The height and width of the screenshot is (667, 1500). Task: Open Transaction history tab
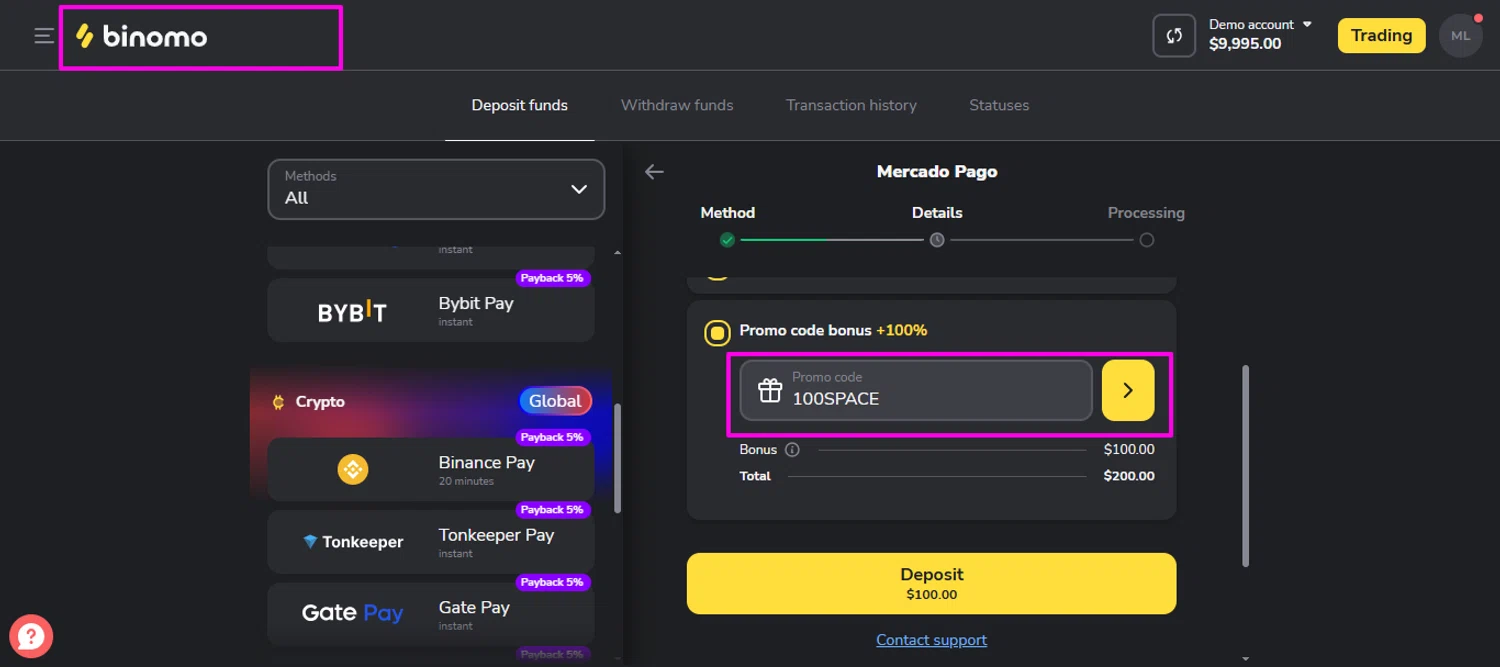tap(851, 105)
